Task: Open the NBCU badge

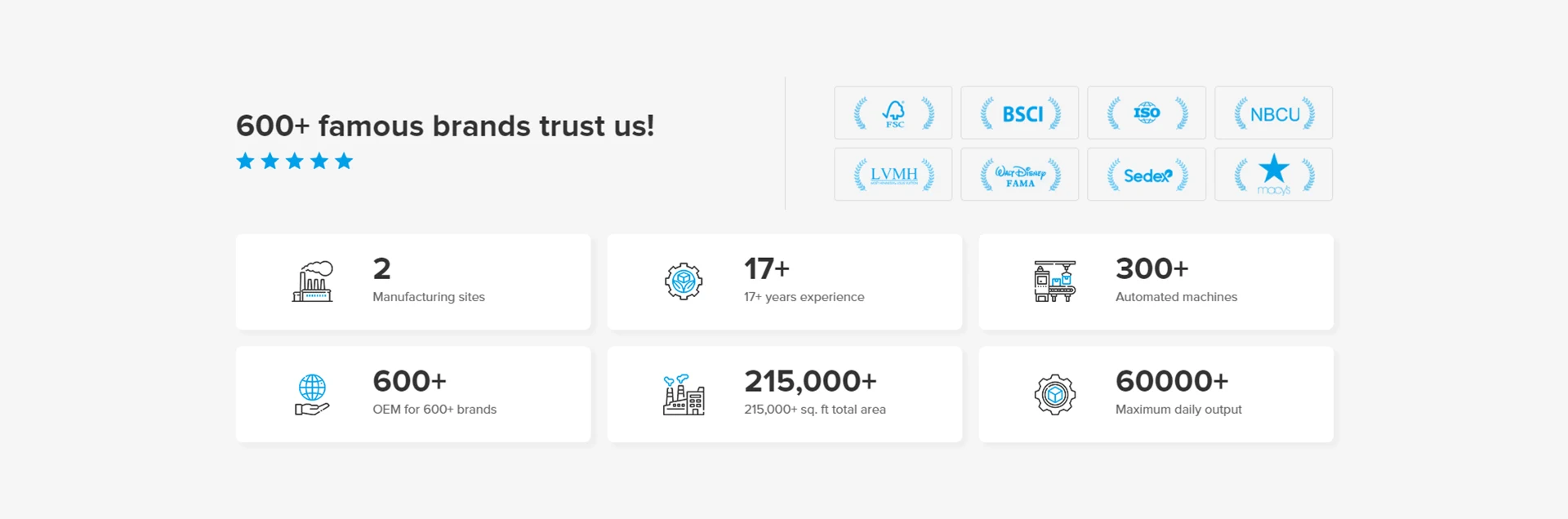Action: coord(1273,113)
